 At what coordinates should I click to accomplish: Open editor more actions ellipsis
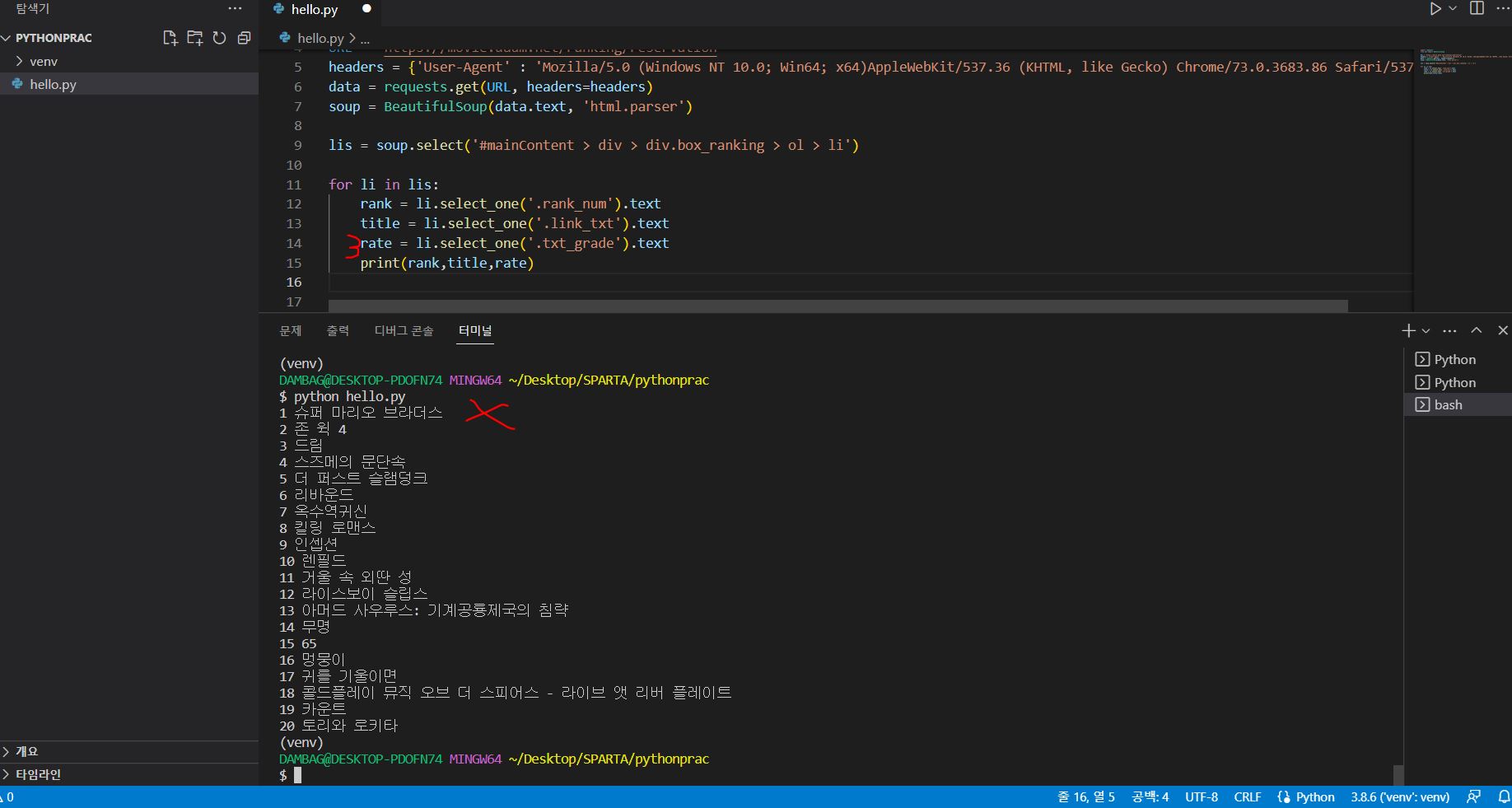click(1503, 8)
